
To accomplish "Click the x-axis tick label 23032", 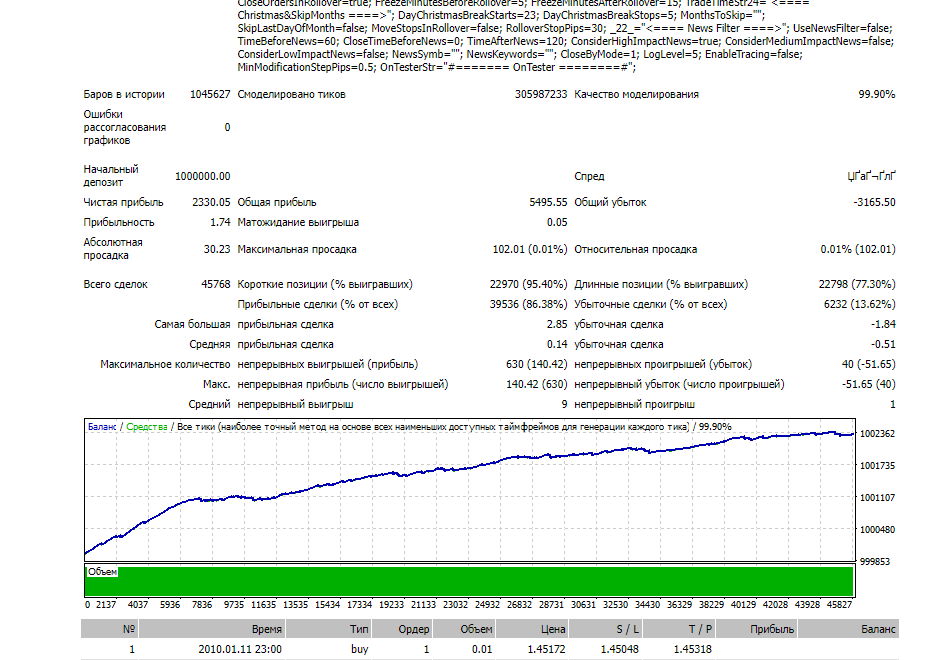I will click(x=455, y=605).
